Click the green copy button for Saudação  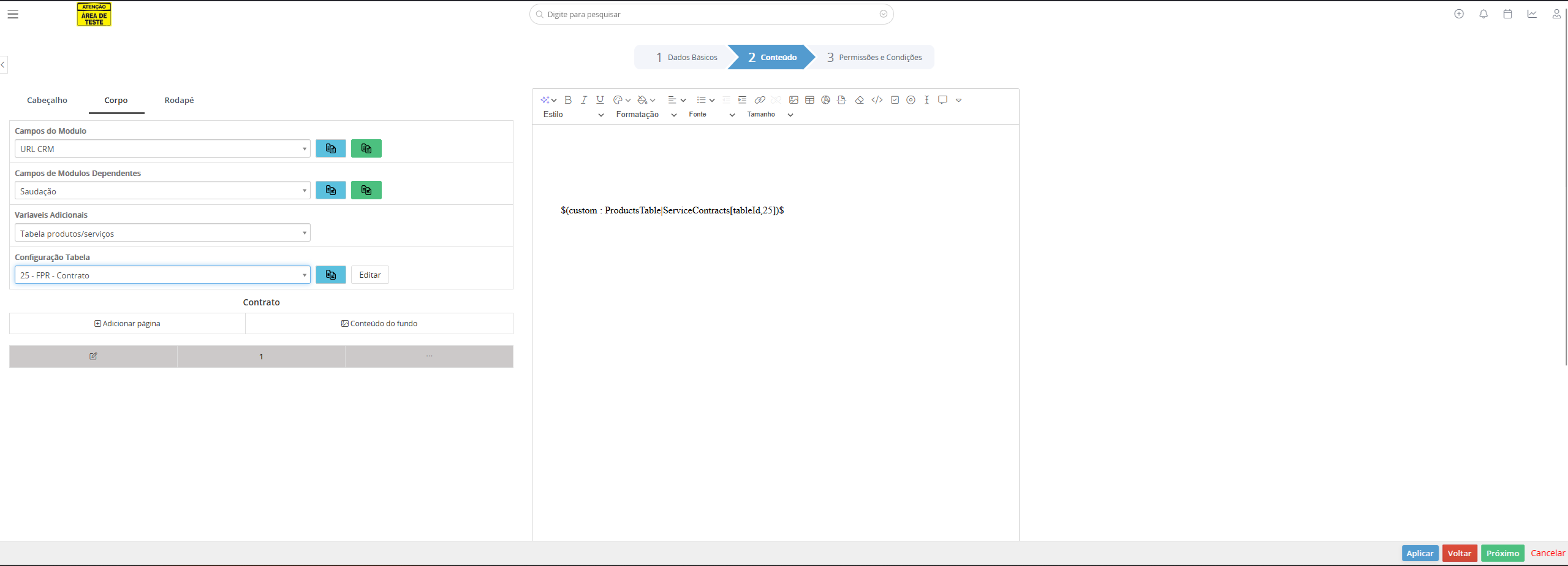coord(366,190)
